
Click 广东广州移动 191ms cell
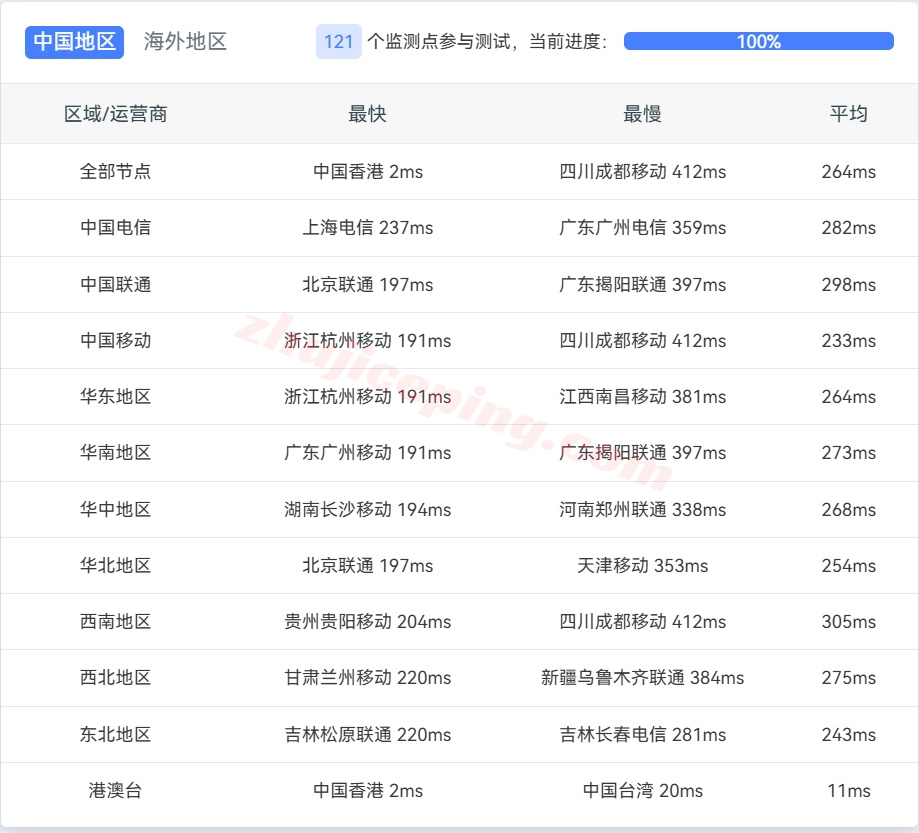(x=367, y=453)
